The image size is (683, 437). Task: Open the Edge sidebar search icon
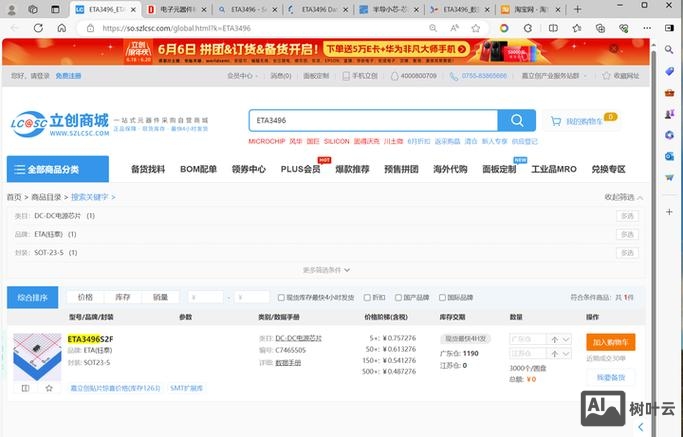tap(669, 50)
